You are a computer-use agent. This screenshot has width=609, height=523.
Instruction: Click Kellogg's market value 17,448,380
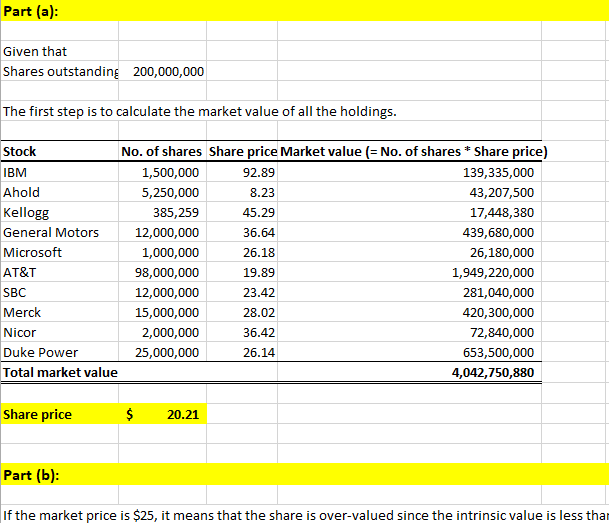[501, 212]
